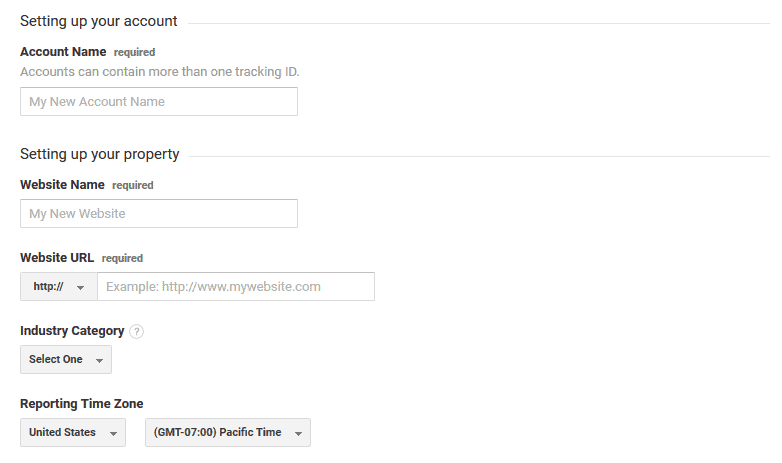782x463 pixels.
Task: Focus the My New Account Name field
Action: pos(159,102)
